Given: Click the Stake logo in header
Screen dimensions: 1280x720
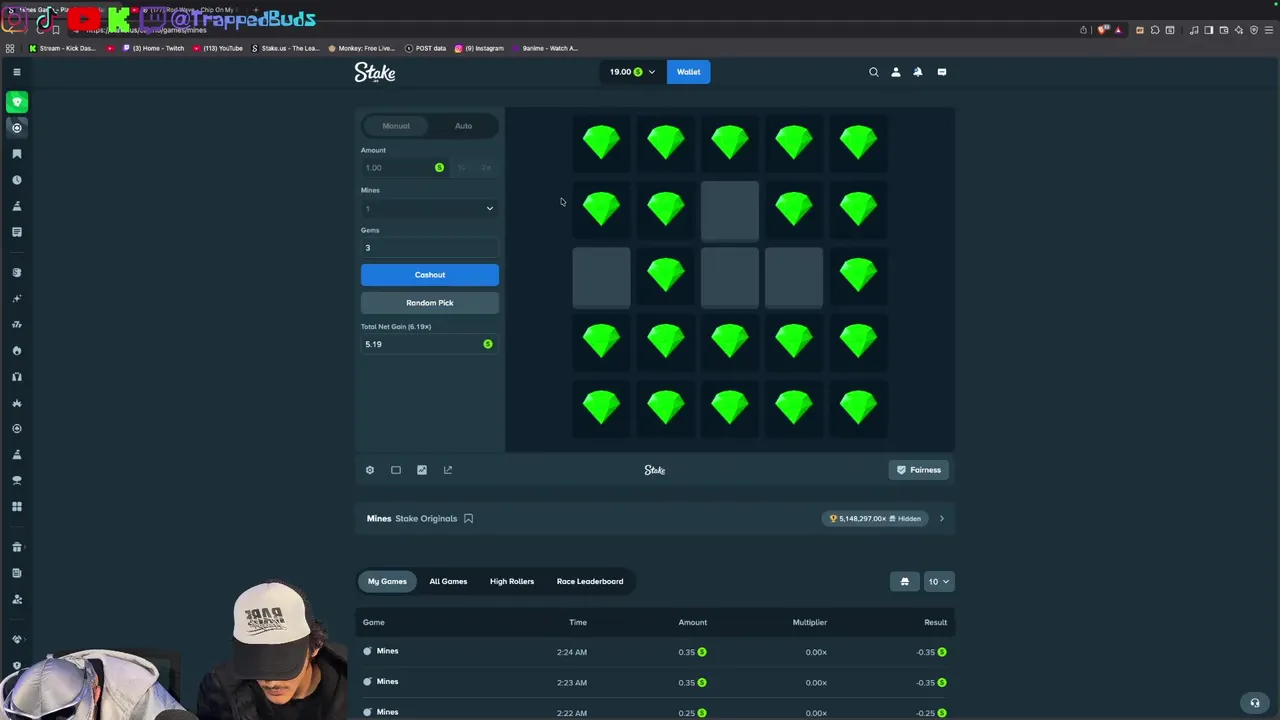Looking at the screenshot, I should (x=375, y=72).
